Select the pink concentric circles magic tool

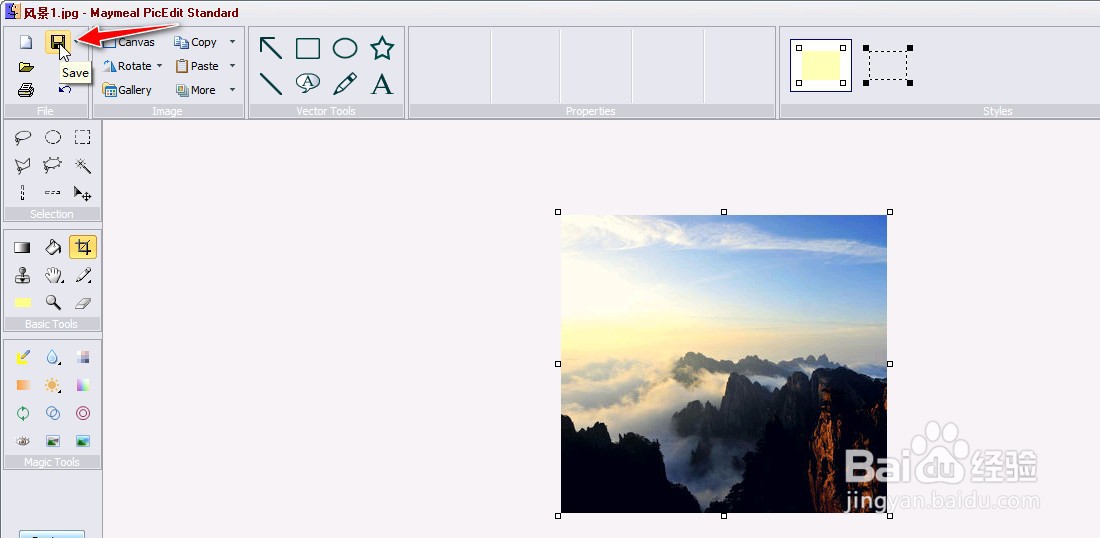83,413
